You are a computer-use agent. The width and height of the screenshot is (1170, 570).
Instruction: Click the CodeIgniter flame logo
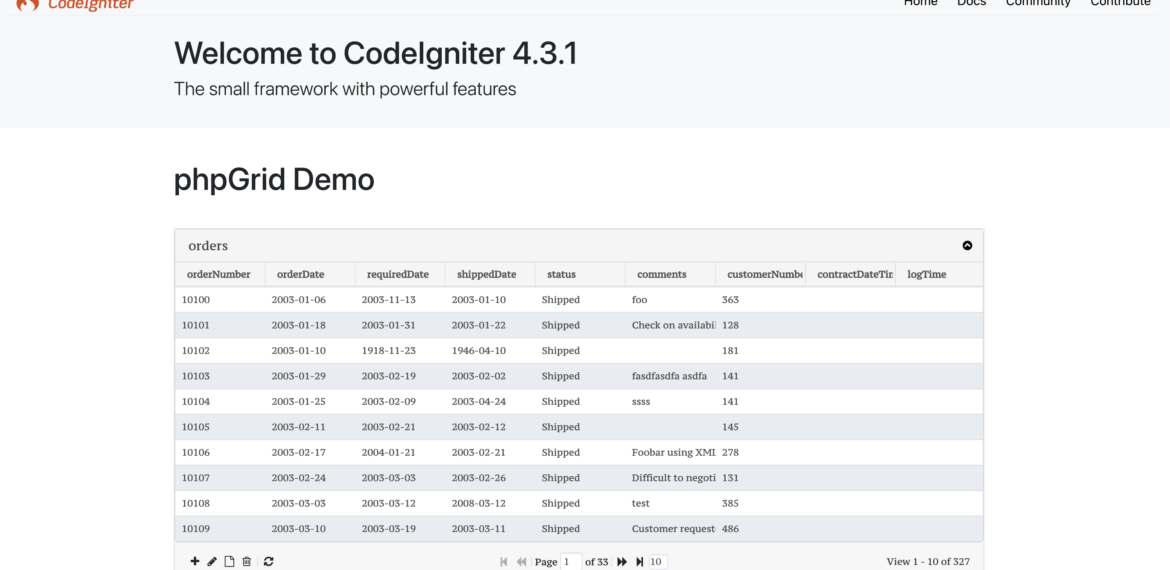(28, 4)
